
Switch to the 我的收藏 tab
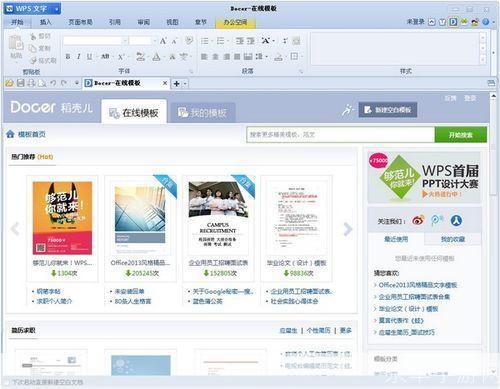tap(453, 239)
